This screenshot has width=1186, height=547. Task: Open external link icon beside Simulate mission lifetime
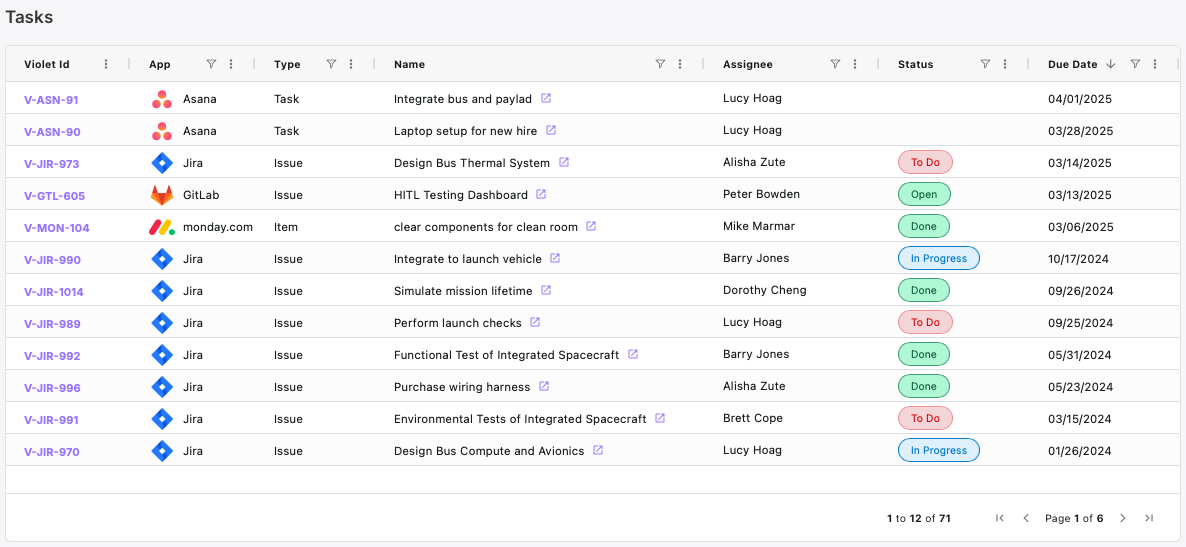point(546,290)
